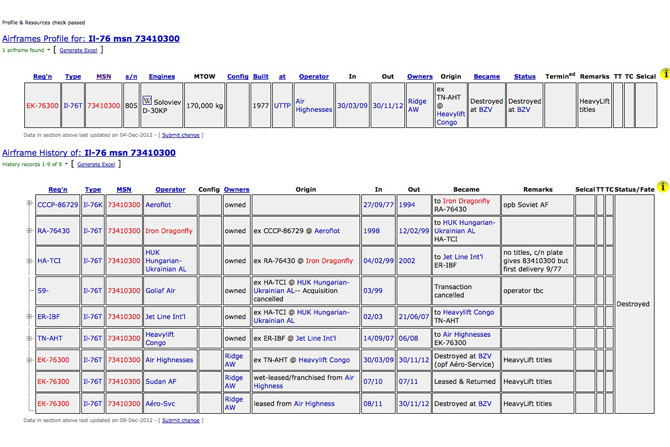The image size is (670, 447).
Task: Sort profile table by Reg'n
Action: click(x=42, y=76)
